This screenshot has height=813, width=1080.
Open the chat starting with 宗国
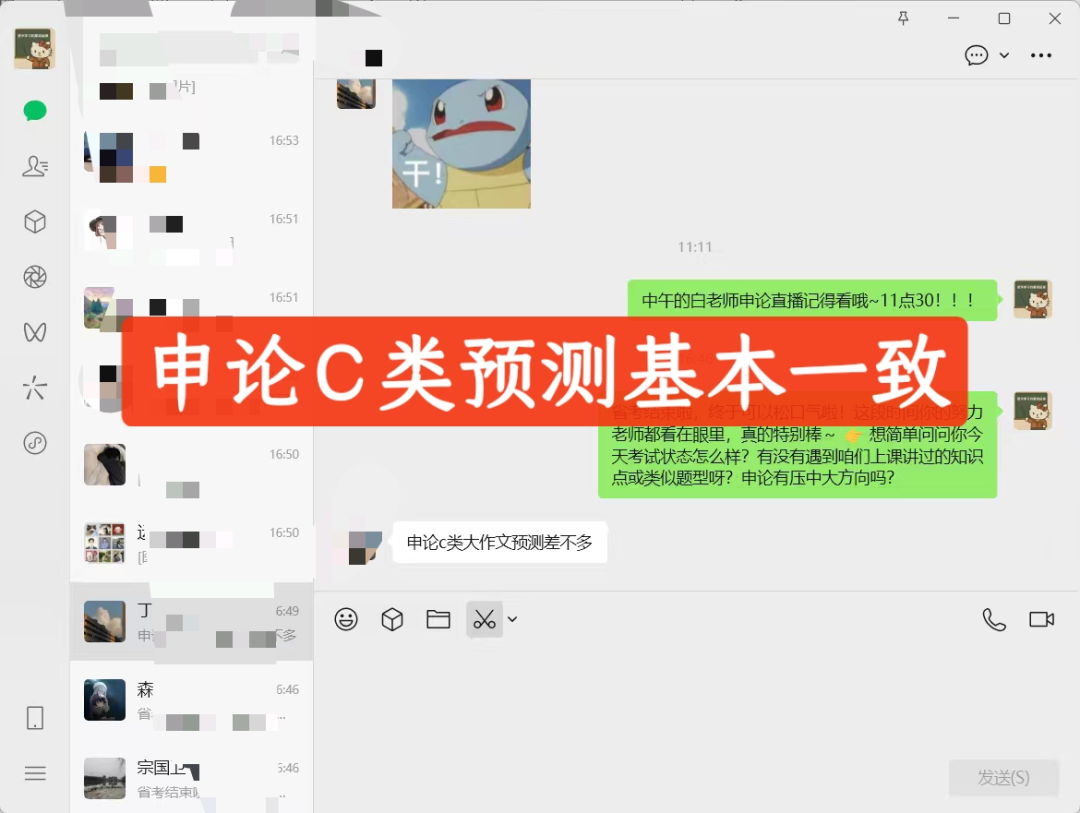pyautogui.click(x=191, y=778)
